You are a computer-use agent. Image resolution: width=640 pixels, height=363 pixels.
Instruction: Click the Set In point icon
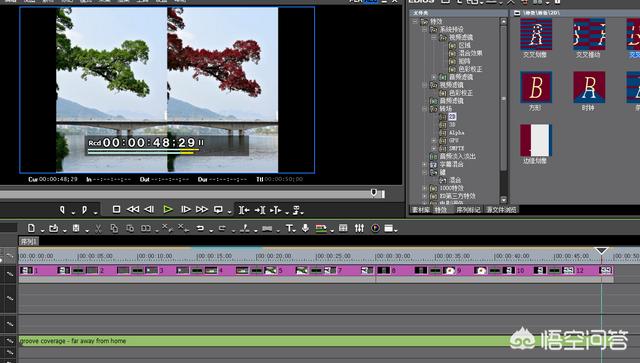[x=62, y=209]
